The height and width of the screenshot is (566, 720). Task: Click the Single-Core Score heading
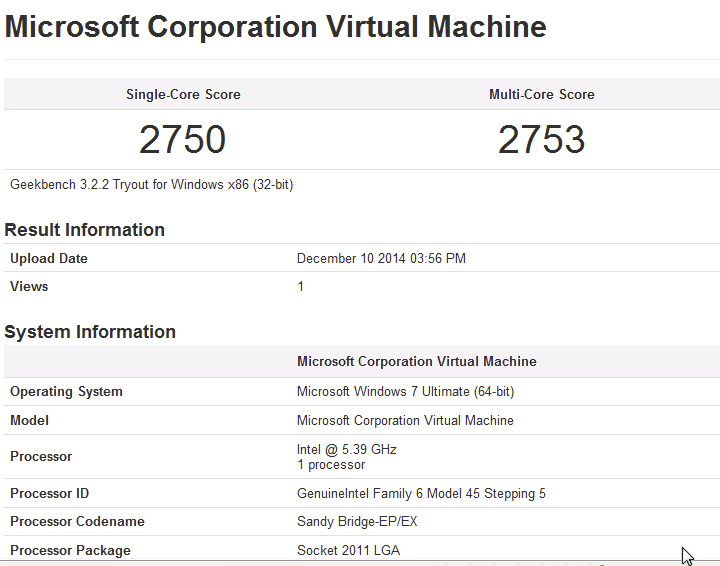coord(183,94)
